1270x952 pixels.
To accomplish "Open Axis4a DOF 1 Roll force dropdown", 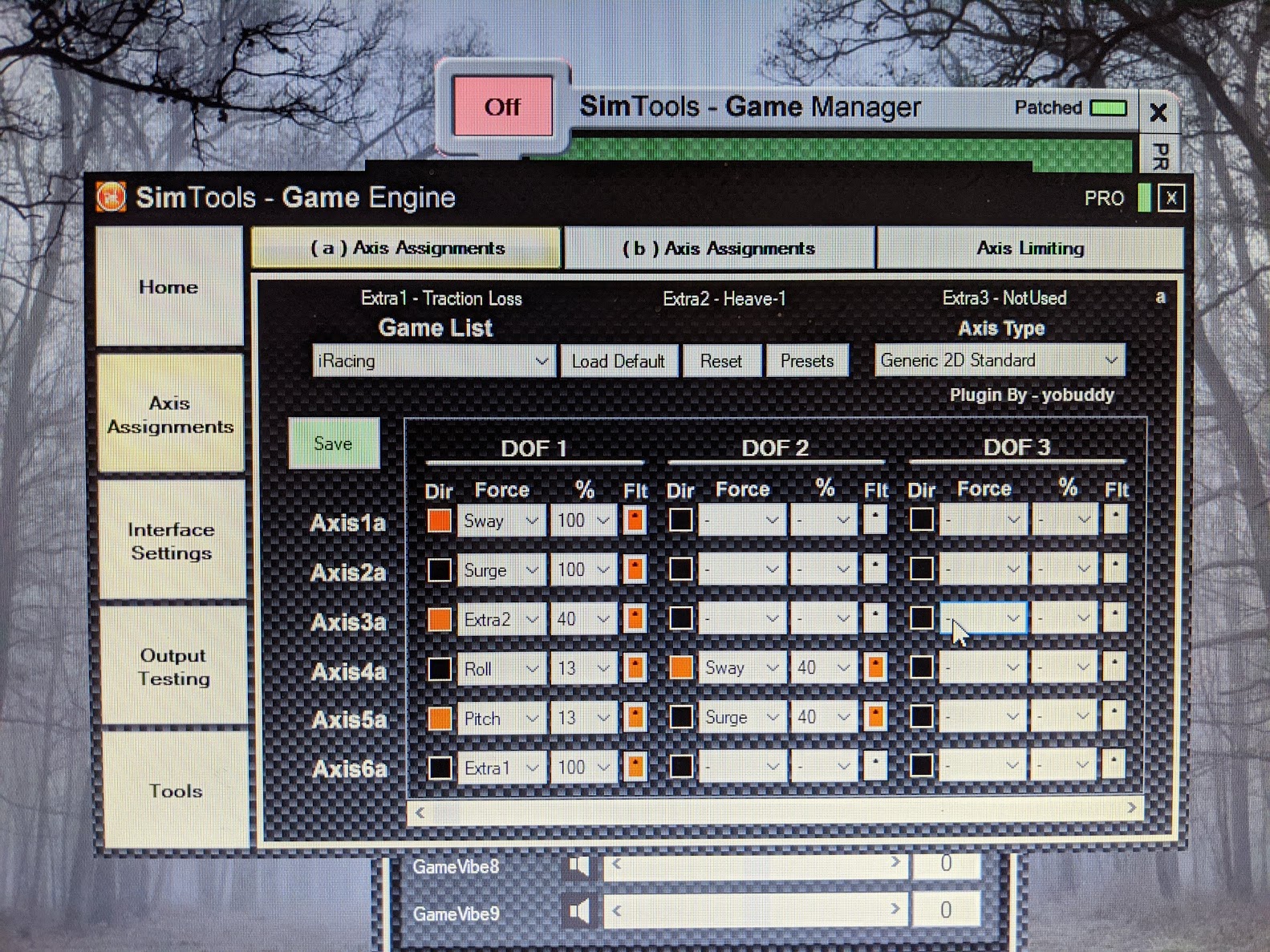I will point(501,669).
